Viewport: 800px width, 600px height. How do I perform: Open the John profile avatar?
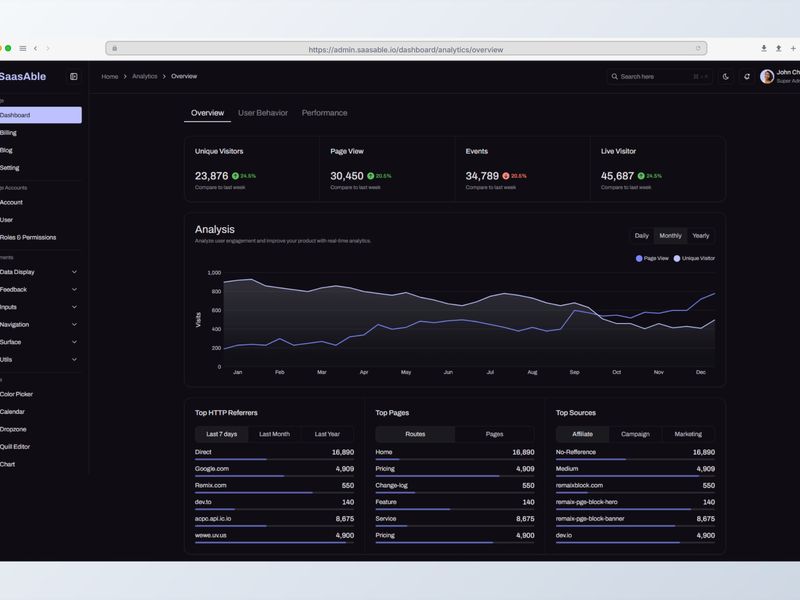pyautogui.click(x=767, y=77)
